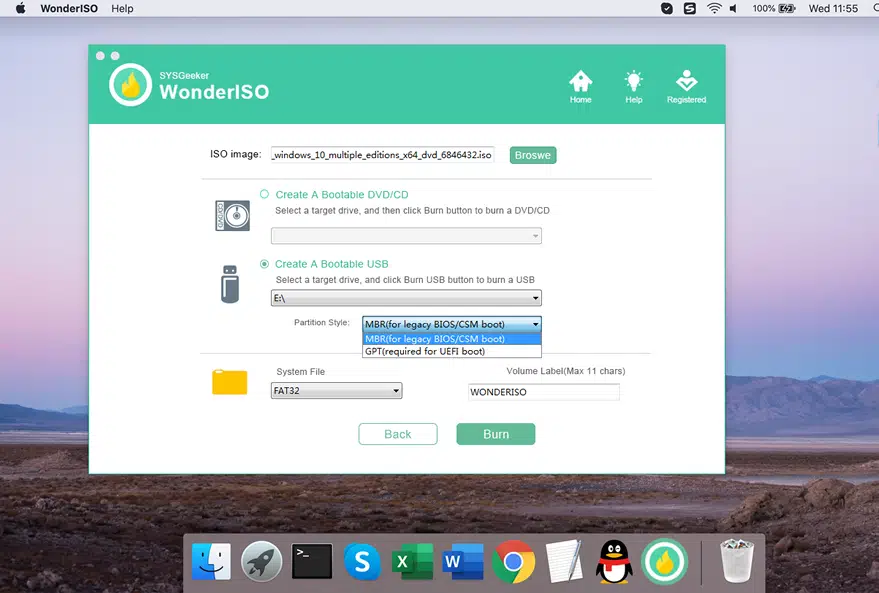Screen dimensions: 879x593
Task: Open the Trash in dock
Action: point(737,561)
